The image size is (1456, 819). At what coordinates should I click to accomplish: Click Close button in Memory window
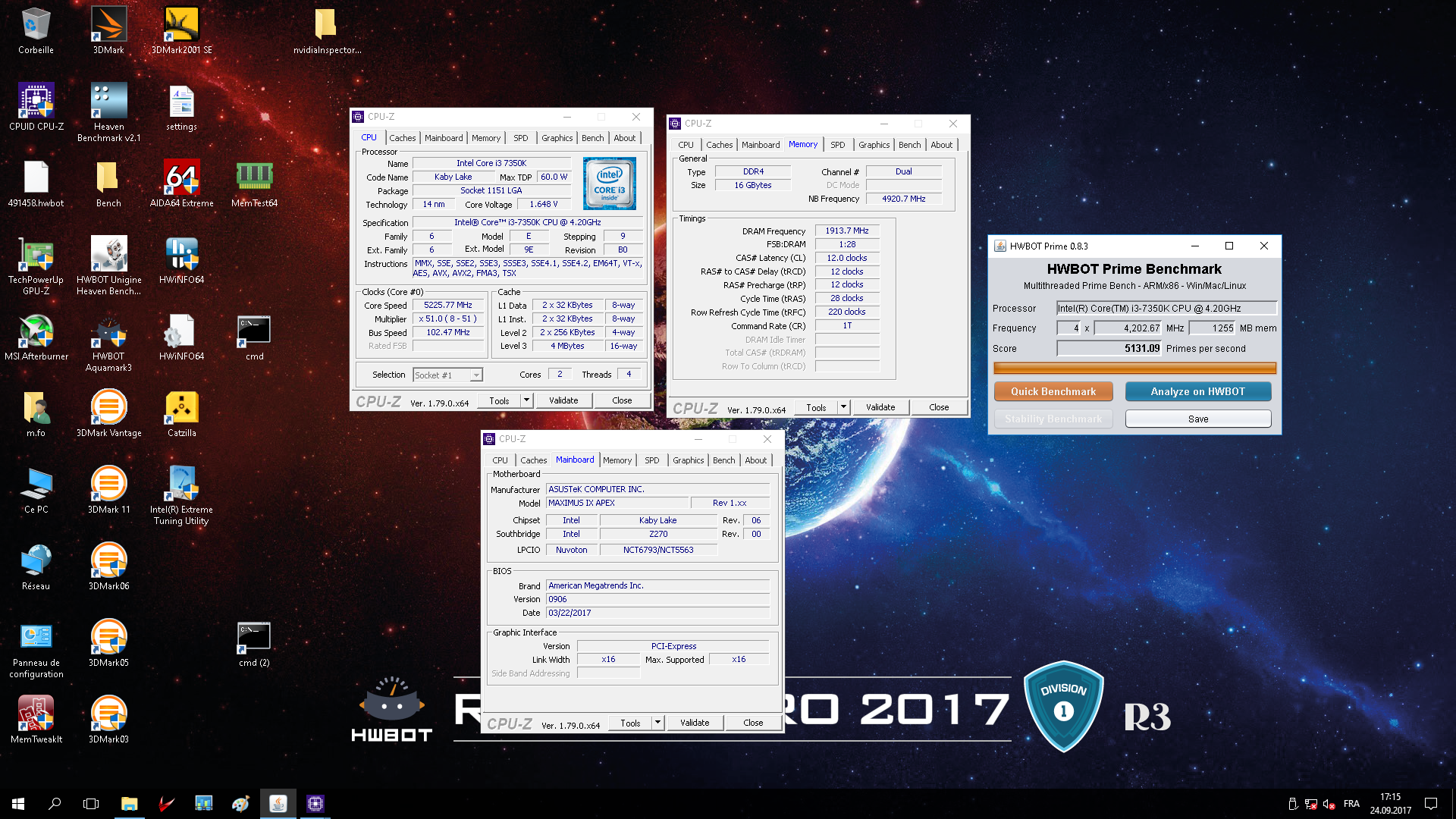[x=939, y=407]
